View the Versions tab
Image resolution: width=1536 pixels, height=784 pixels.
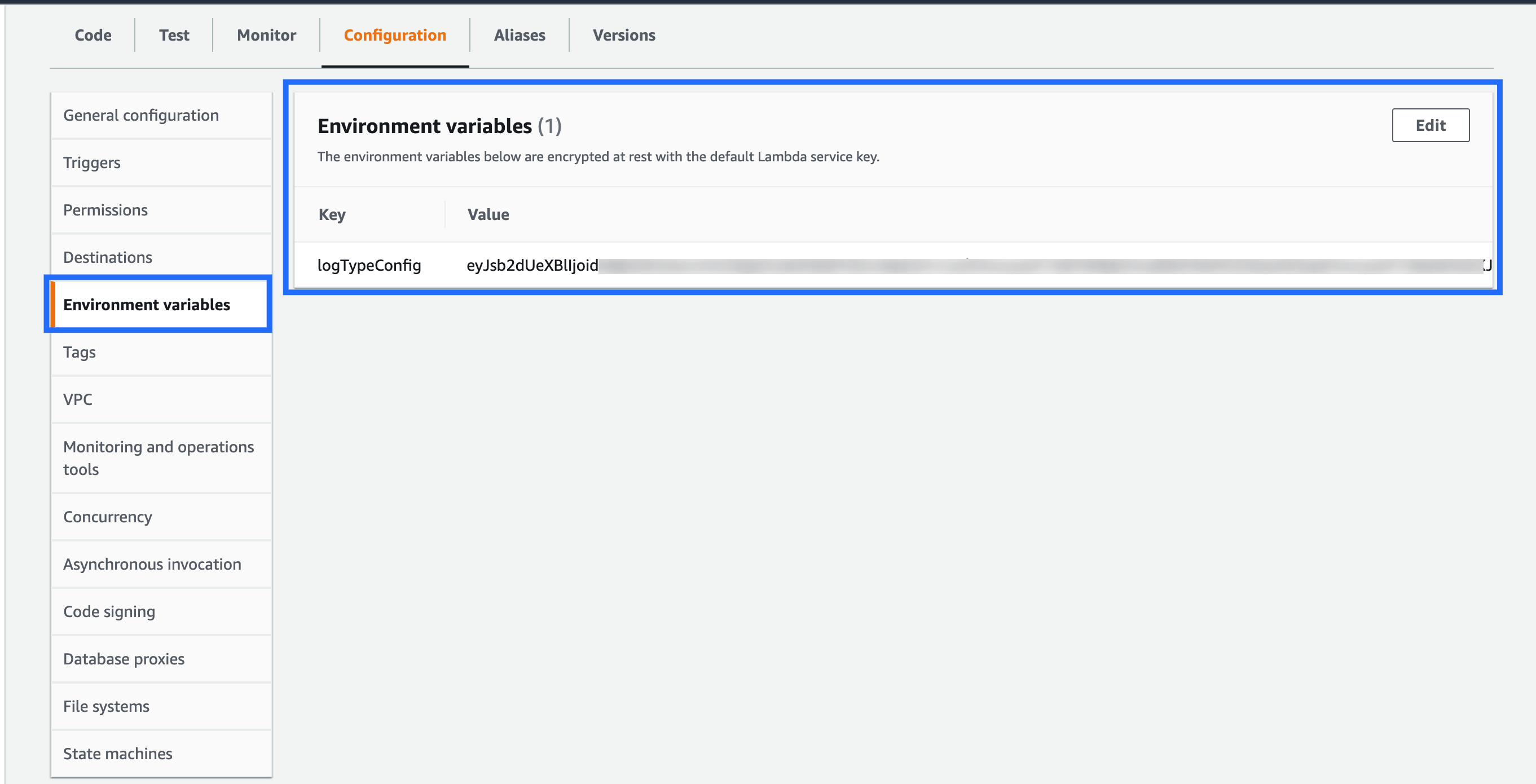point(624,35)
